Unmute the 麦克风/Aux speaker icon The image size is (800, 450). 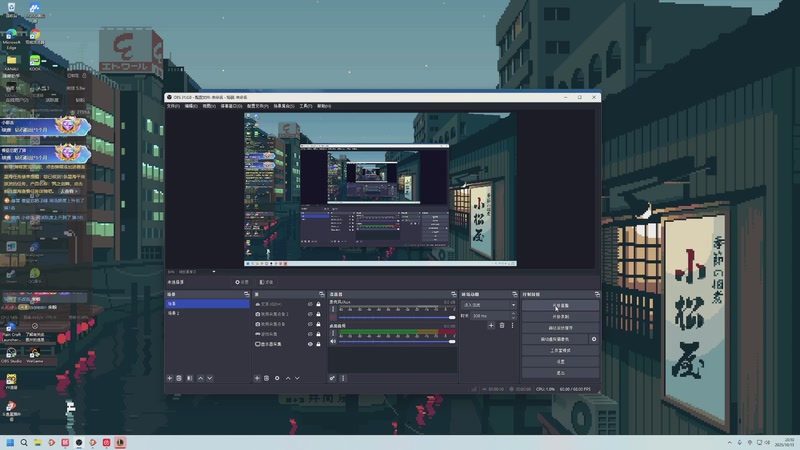[333, 317]
